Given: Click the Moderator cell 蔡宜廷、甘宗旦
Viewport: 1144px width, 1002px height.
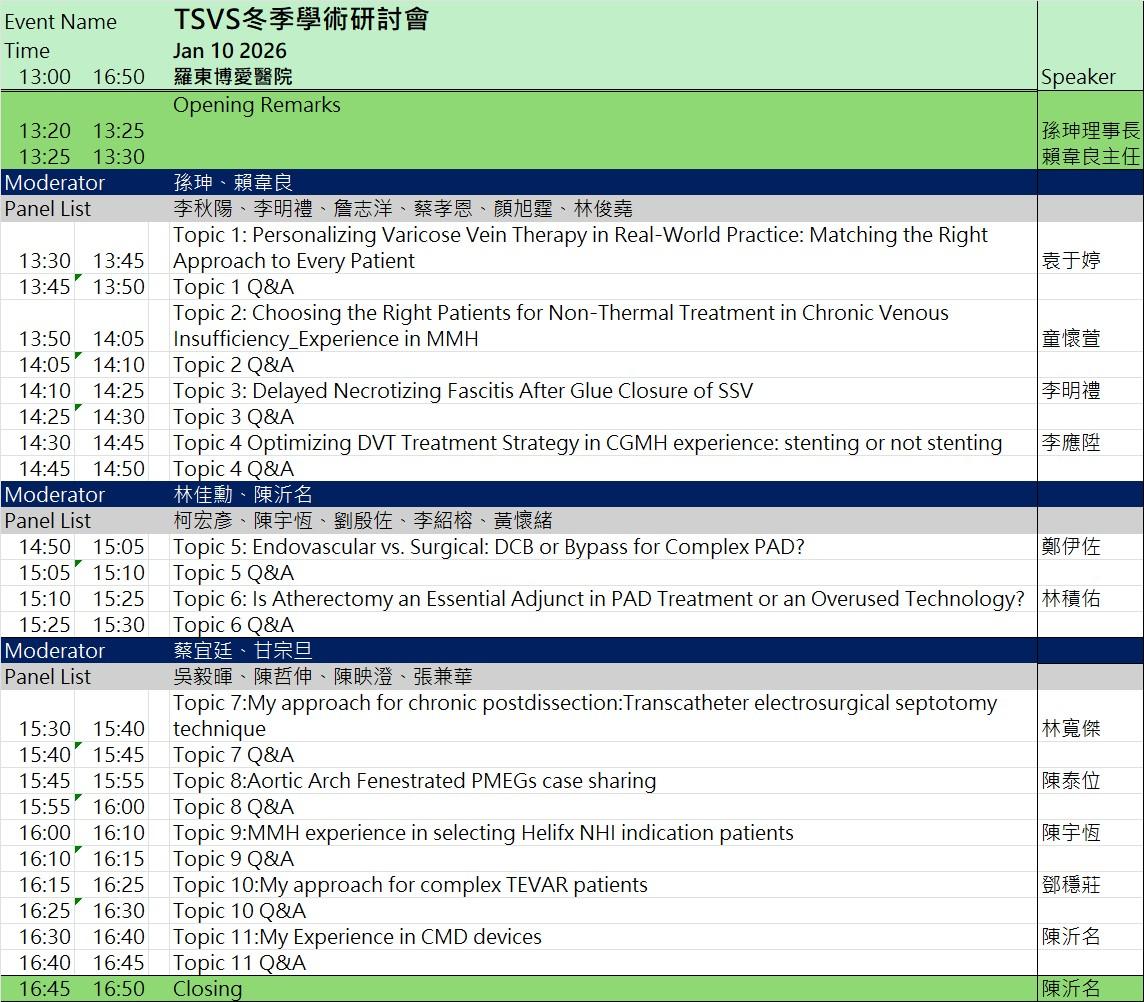Looking at the screenshot, I should (243, 651).
